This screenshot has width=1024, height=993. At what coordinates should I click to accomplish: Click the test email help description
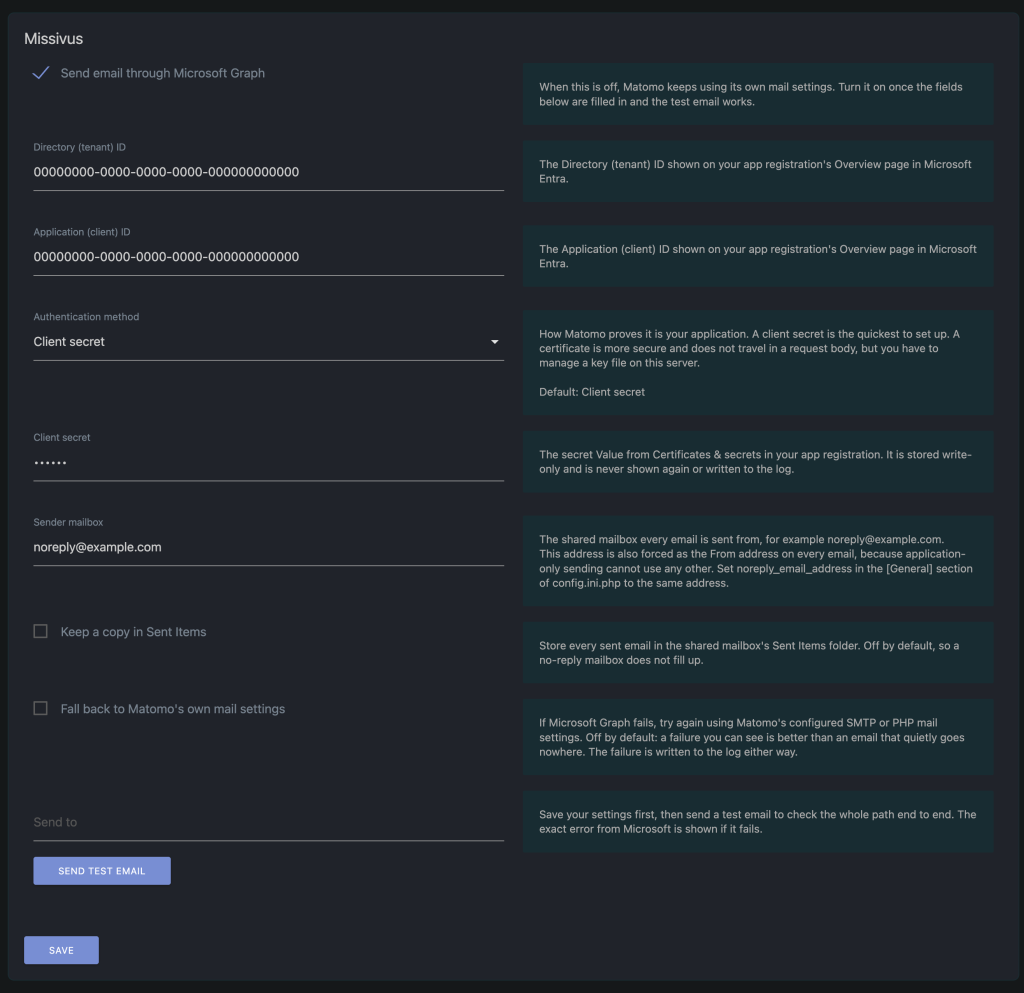tap(758, 821)
